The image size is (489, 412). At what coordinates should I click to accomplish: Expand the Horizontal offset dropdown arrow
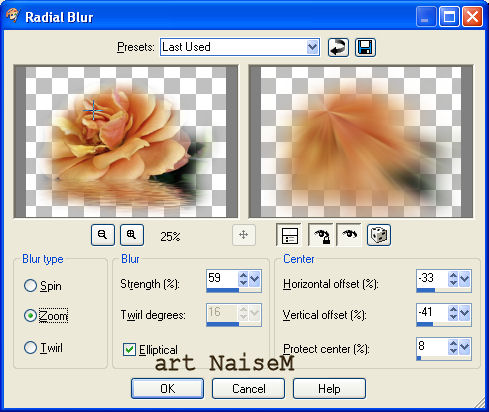point(465,278)
